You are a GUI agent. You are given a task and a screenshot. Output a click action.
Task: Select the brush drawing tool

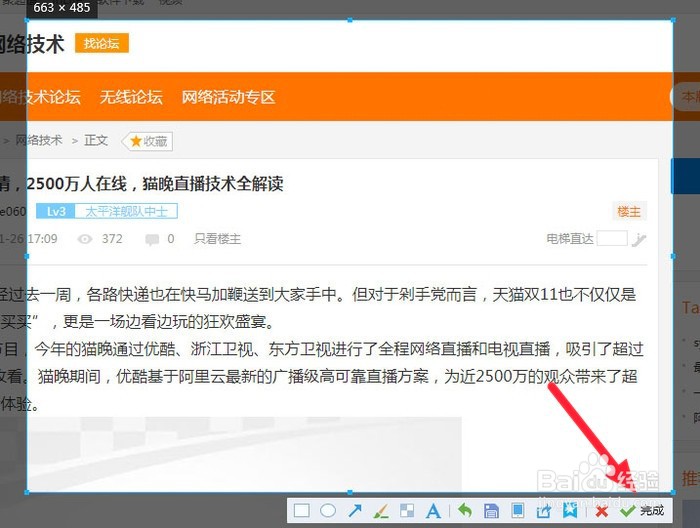tap(381, 511)
